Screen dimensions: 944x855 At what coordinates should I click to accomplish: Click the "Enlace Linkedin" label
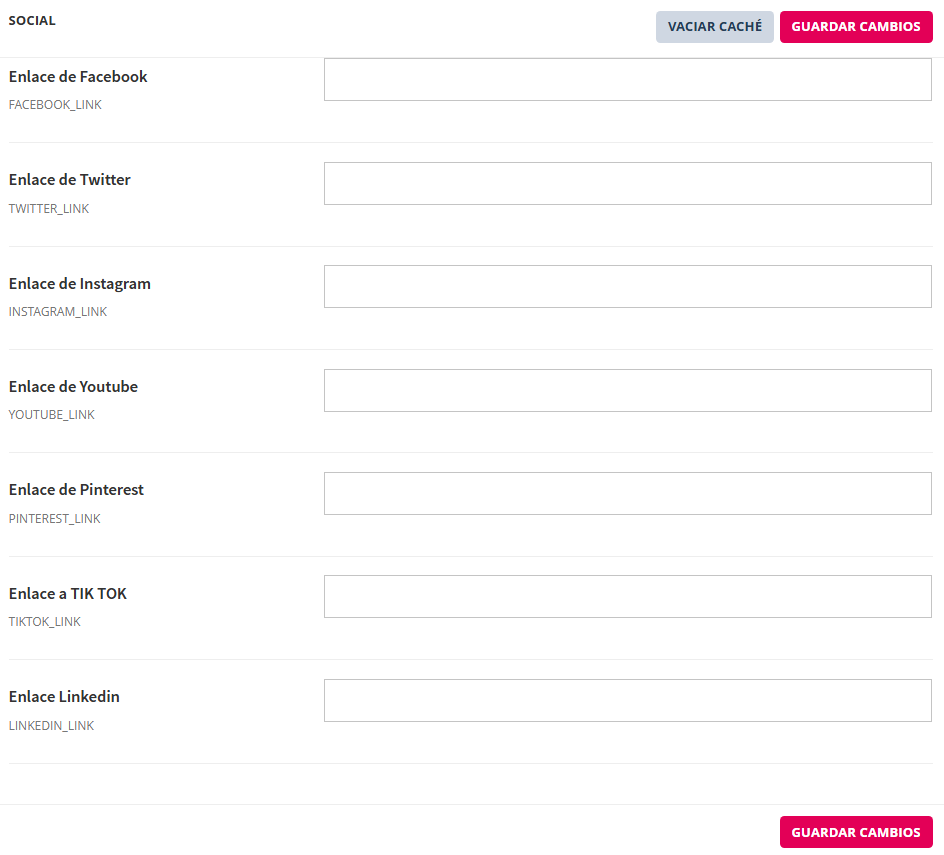tap(64, 697)
